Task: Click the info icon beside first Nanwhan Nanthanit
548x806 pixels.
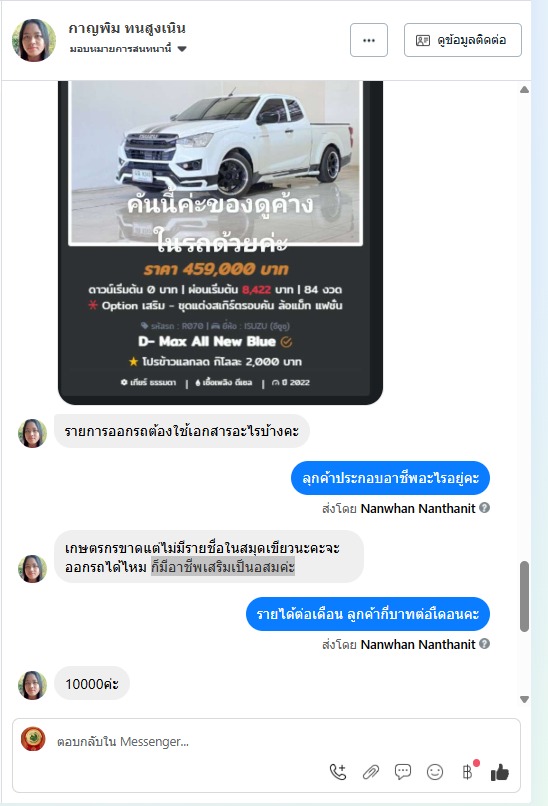Action: point(484,508)
